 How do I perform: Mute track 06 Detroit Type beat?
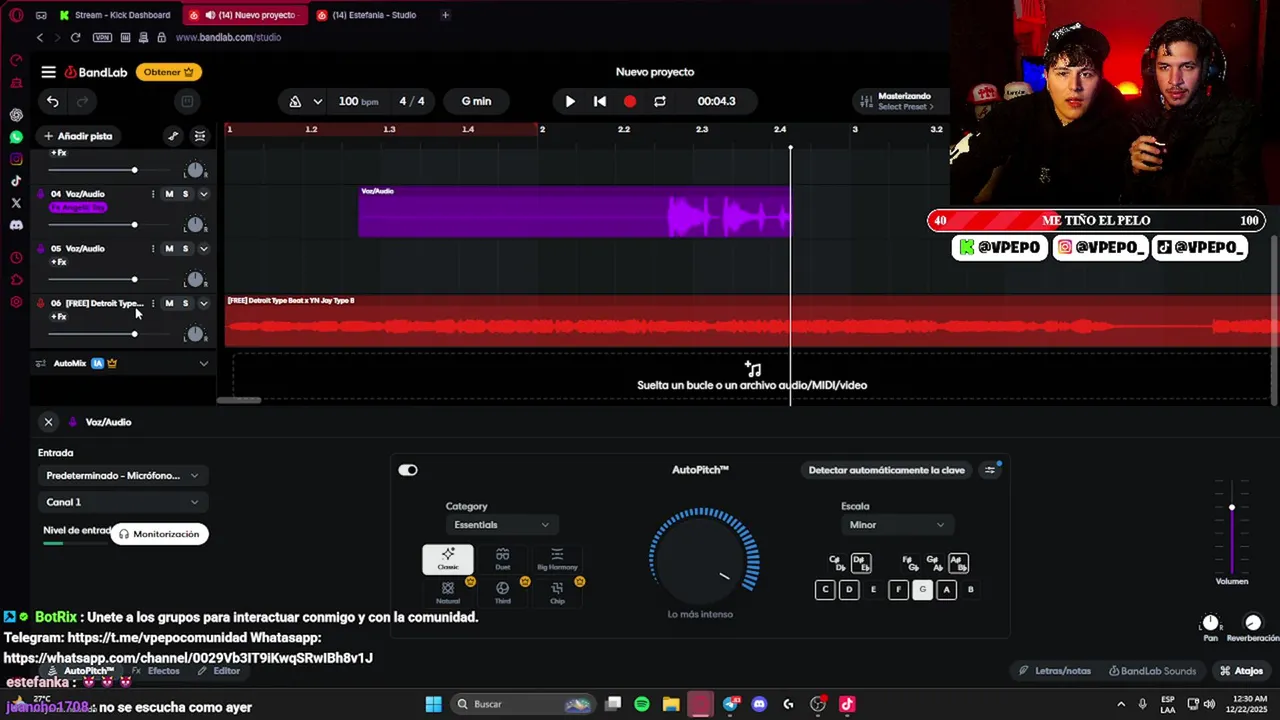pyautogui.click(x=169, y=303)
